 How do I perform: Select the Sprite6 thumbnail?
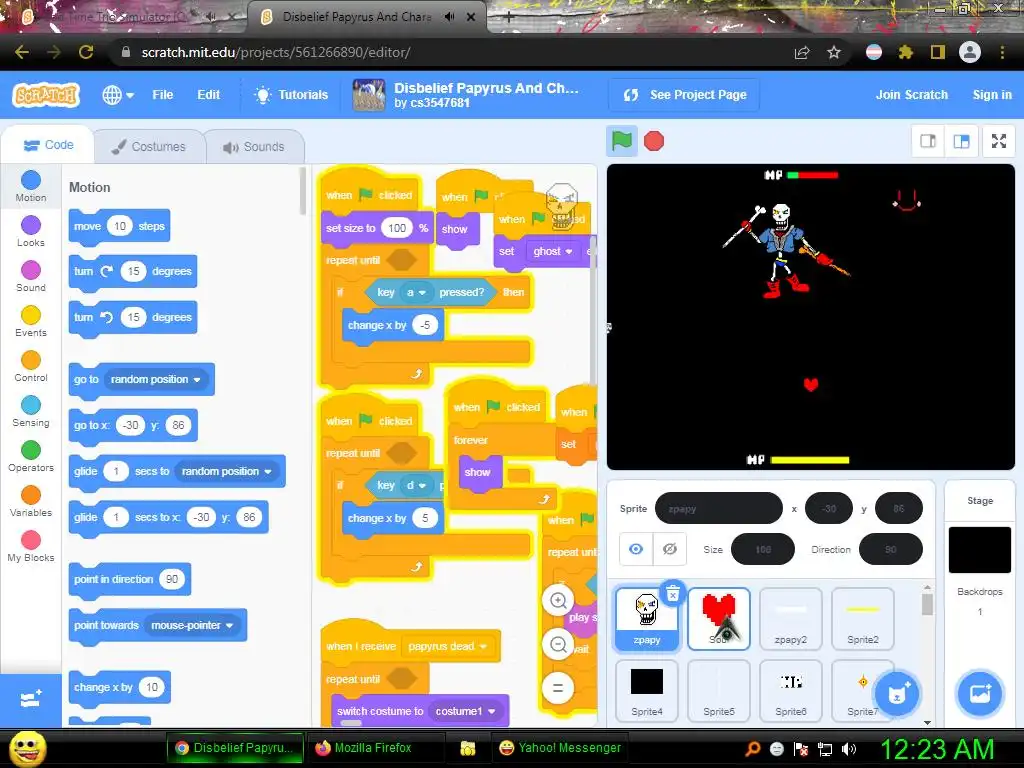point(790,691)
